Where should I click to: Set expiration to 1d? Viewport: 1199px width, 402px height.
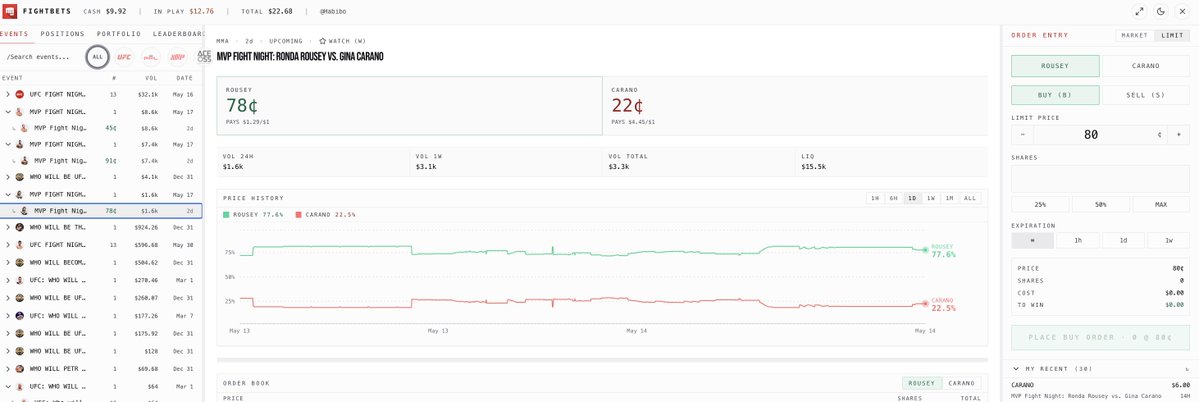pyautogui.click(x=1123, y=240)
